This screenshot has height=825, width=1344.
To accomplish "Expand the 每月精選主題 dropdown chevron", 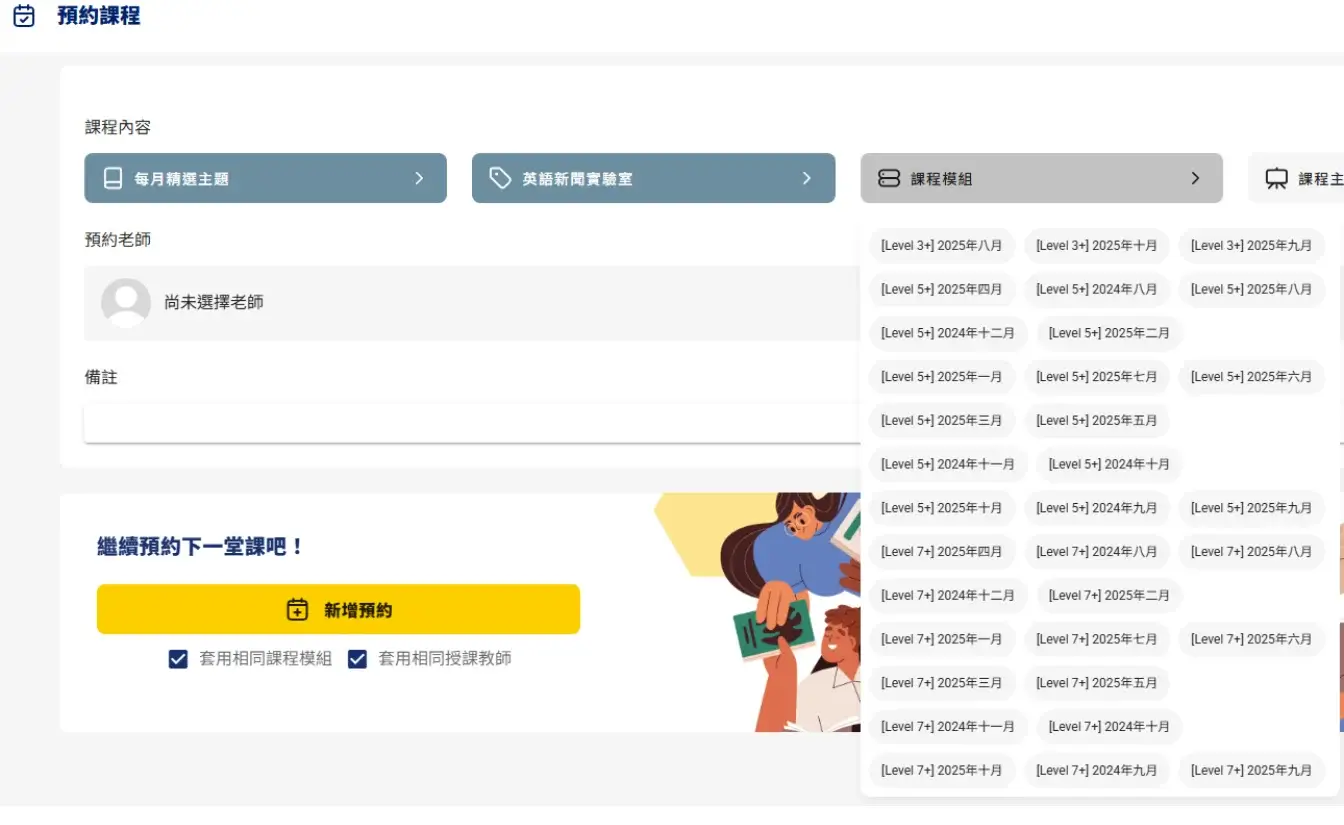I will pyautogui.click(x=420, y=177).
